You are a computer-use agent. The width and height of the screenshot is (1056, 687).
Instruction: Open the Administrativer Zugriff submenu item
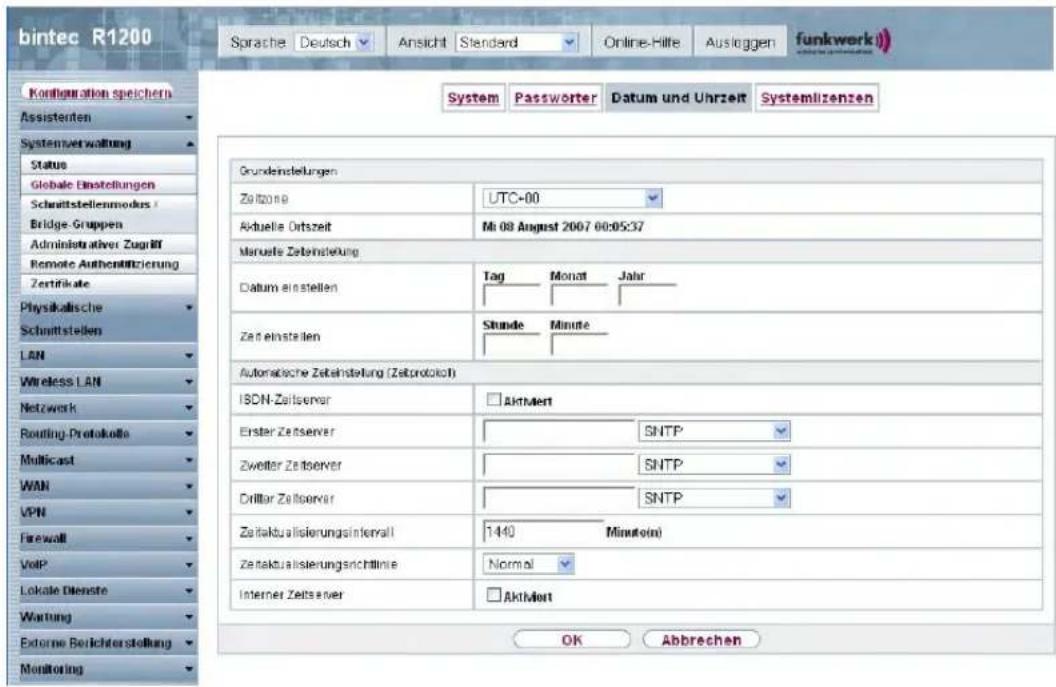tap(108, 244)
